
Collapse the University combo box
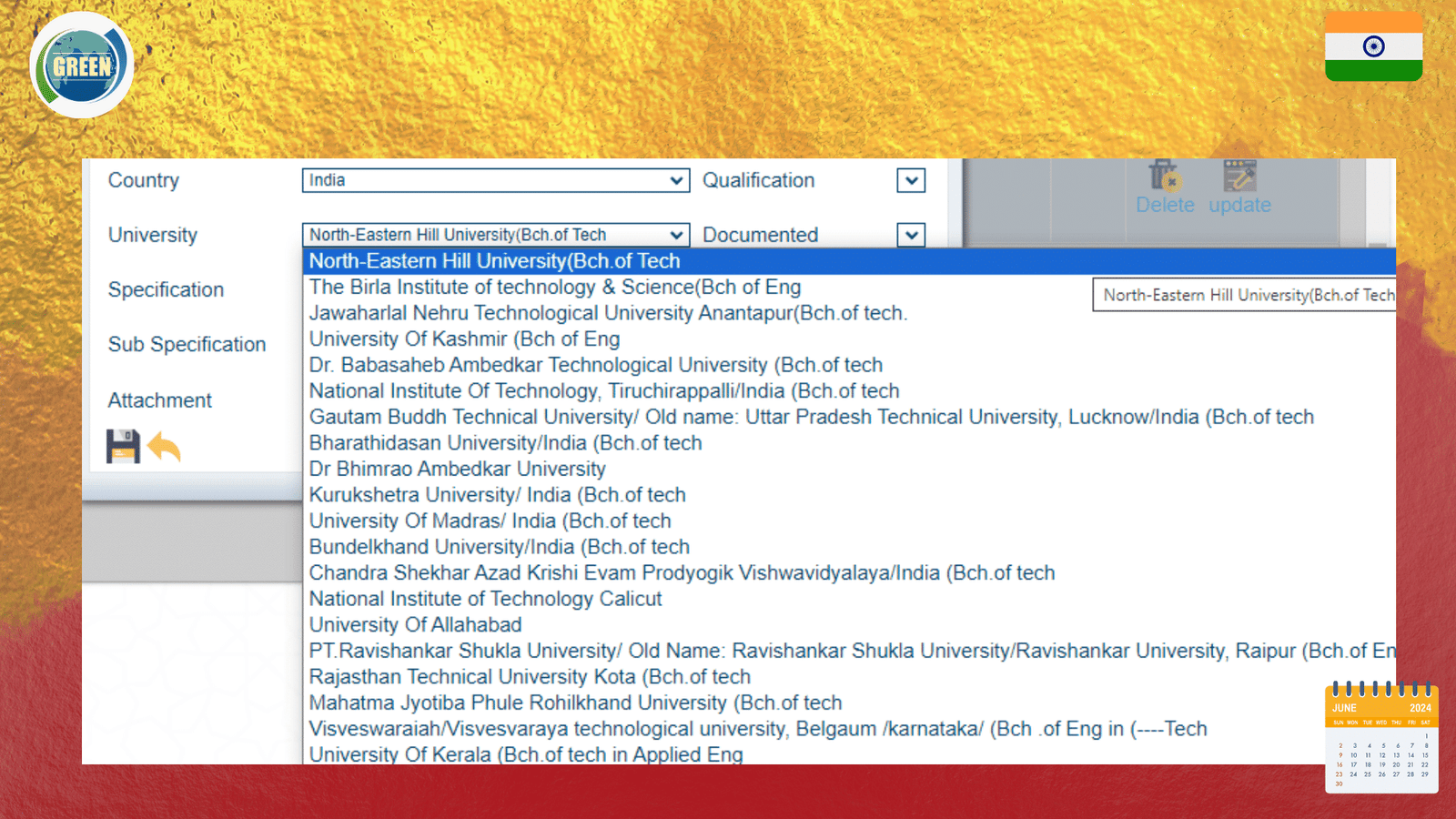pos(676,235)
